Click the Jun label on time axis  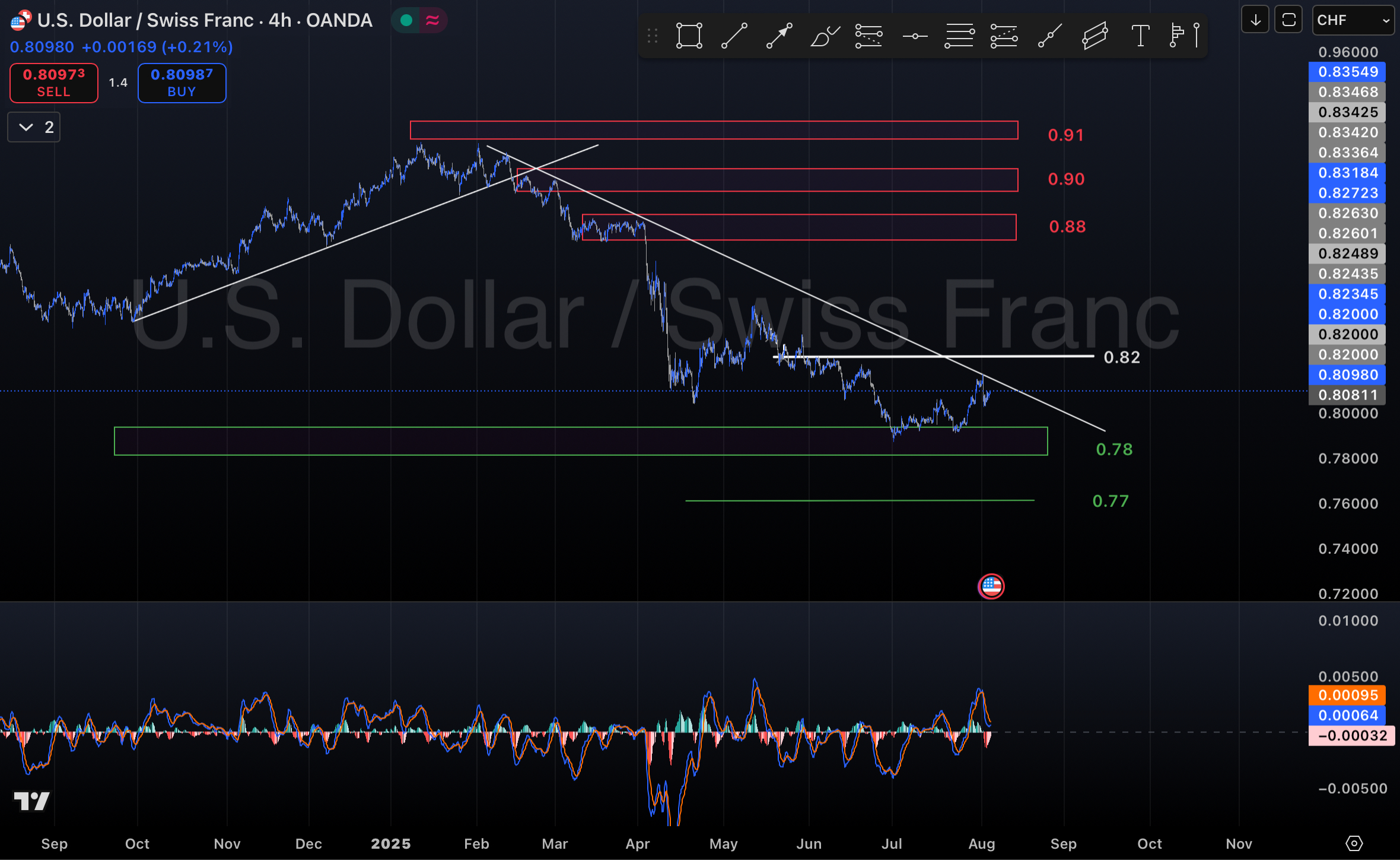[809, 843]
